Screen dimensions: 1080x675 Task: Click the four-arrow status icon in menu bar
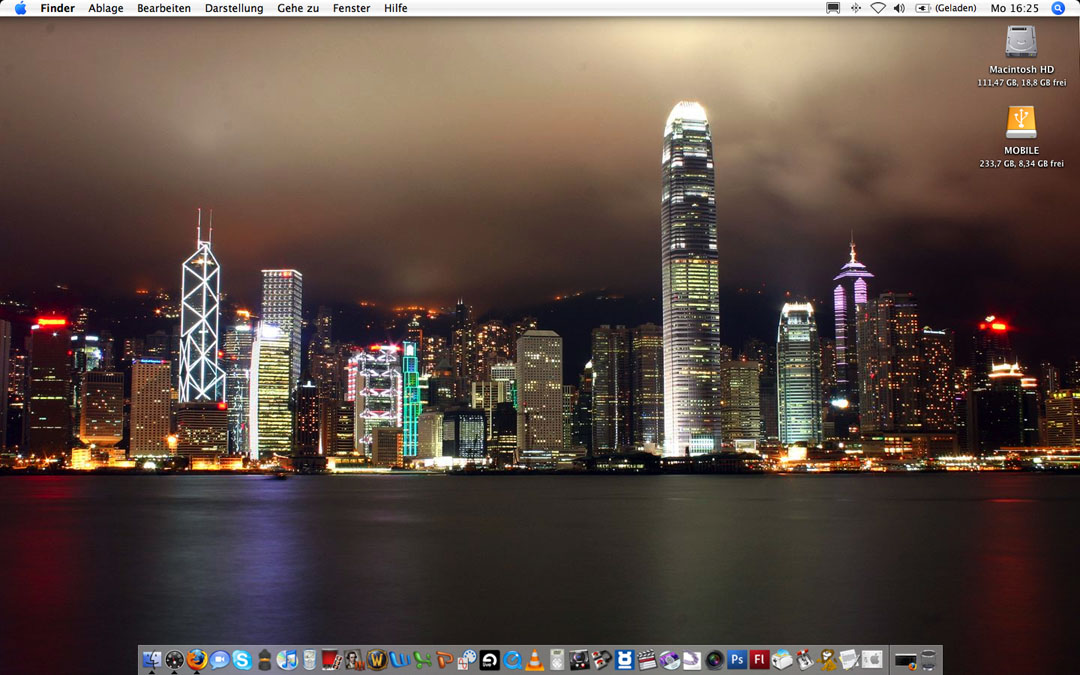pos(855,8)
